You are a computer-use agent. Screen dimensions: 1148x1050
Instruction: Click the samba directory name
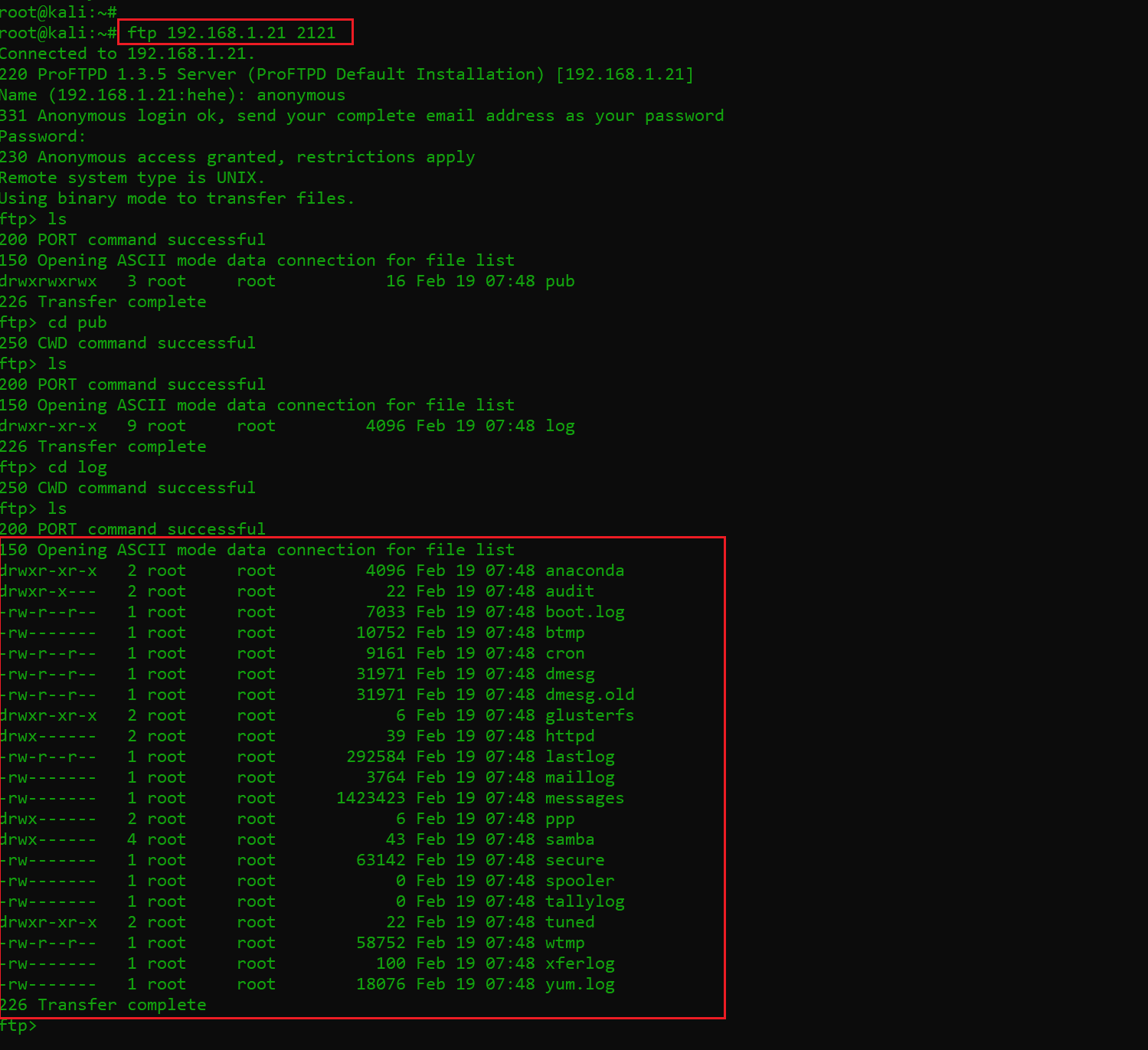tap(569, 839)
